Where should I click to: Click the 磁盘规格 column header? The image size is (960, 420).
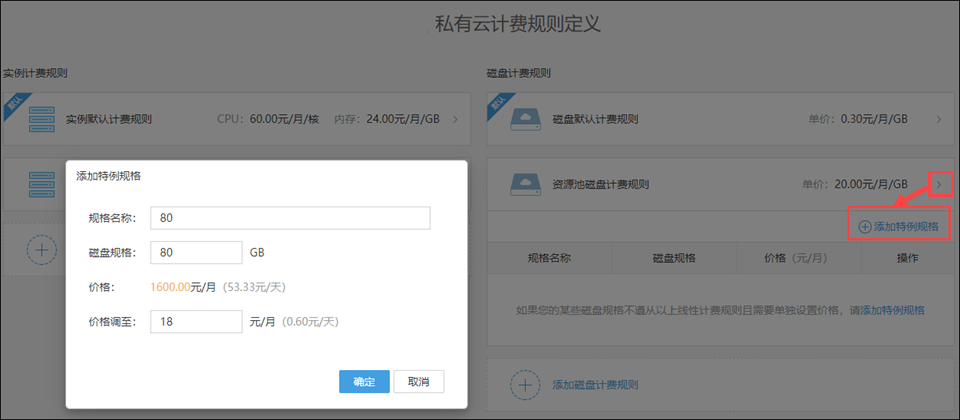point(674,258)
